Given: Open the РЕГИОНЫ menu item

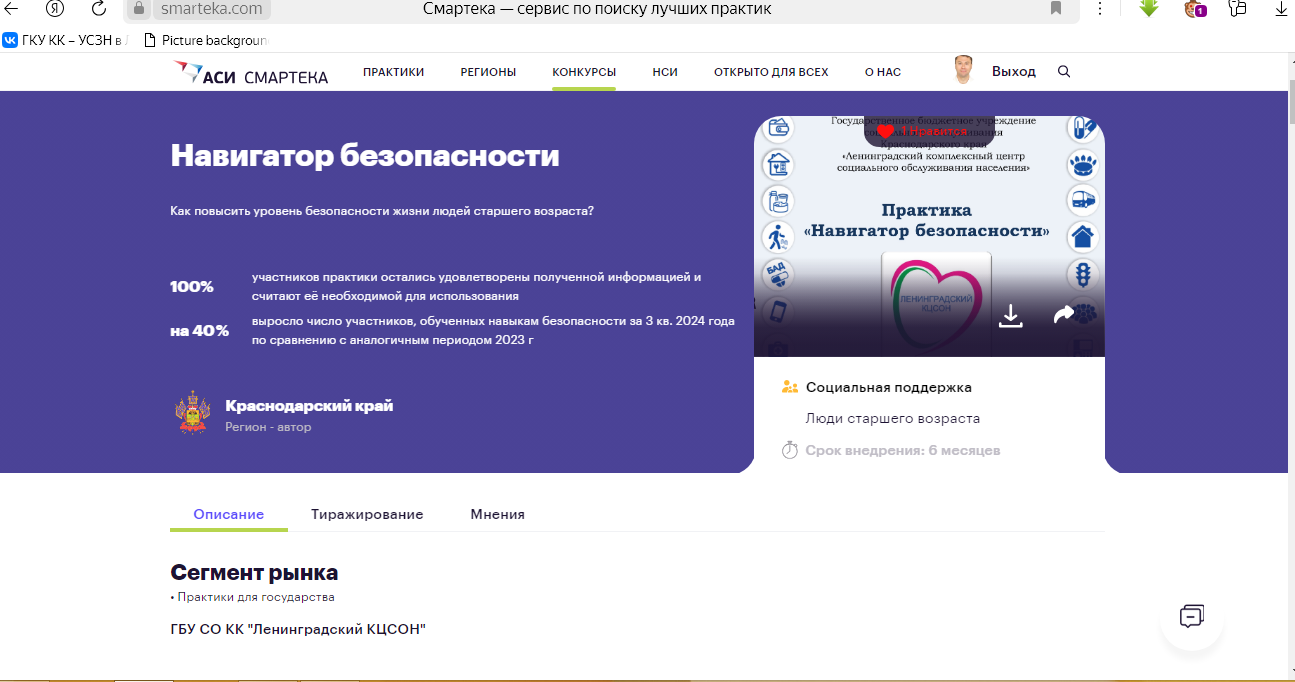Looking at the screenshot, I should (488, 72).
